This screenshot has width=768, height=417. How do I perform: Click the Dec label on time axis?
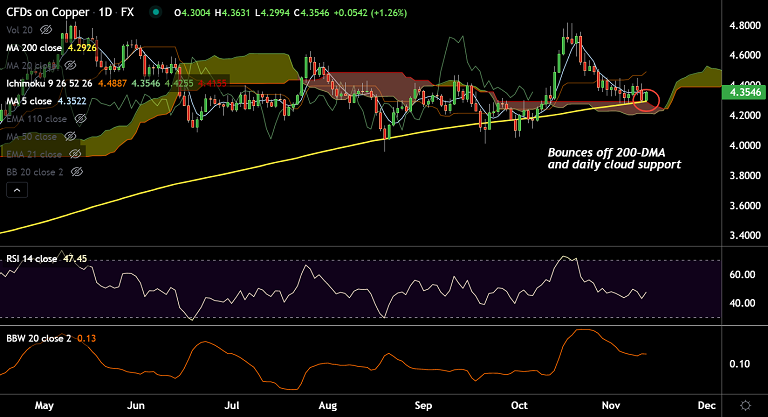[x=707, y=405]
